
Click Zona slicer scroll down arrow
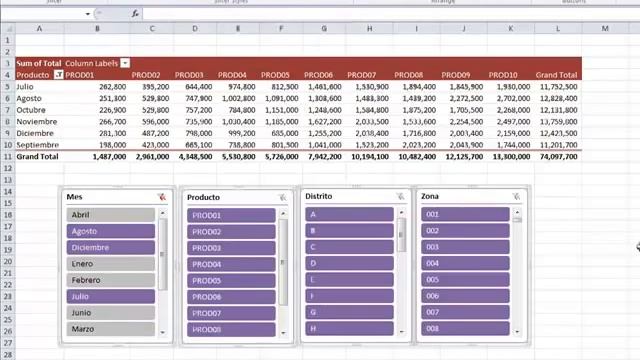517,331
